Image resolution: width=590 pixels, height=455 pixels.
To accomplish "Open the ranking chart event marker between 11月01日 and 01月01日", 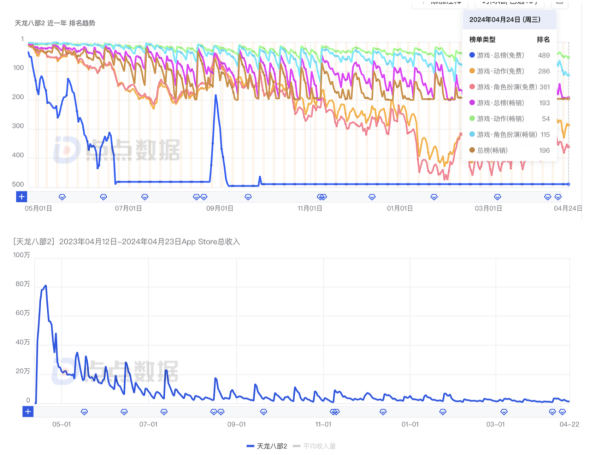I will (x=372, y=197).
